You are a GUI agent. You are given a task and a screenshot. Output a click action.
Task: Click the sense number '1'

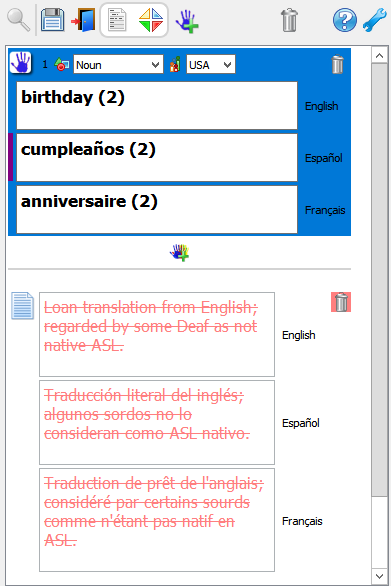click(45, 64)
